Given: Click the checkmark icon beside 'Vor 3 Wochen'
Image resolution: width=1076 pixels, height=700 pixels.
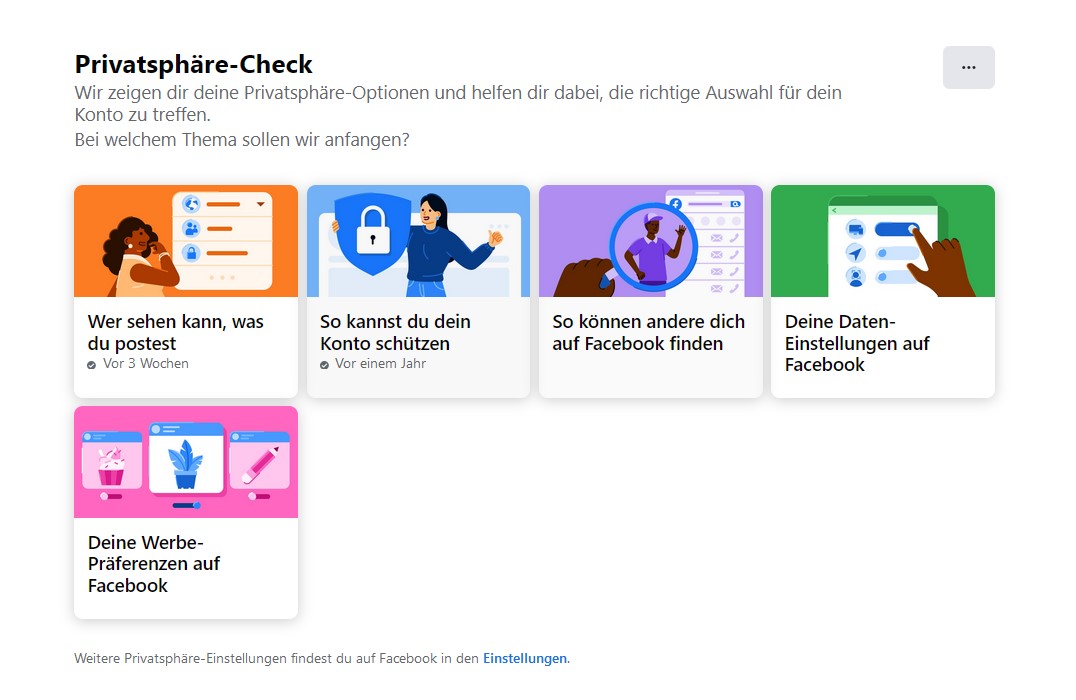Looking at the screenshot, I should 93,365.
